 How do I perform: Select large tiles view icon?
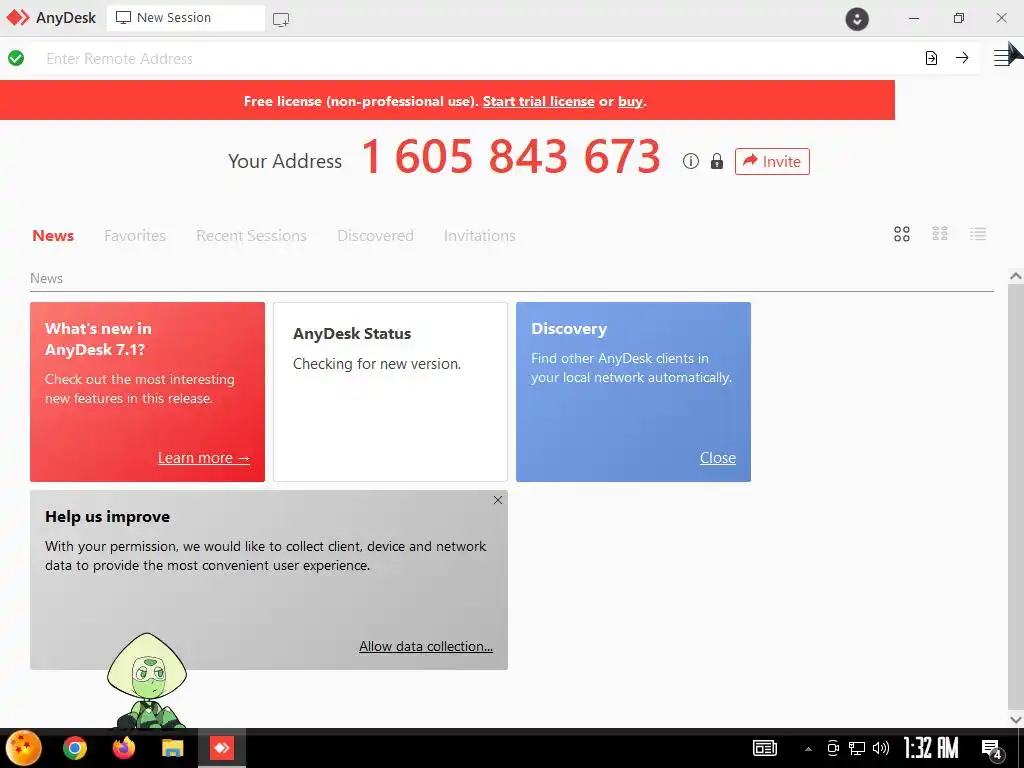pyautogui.click(x=902, y=234)
